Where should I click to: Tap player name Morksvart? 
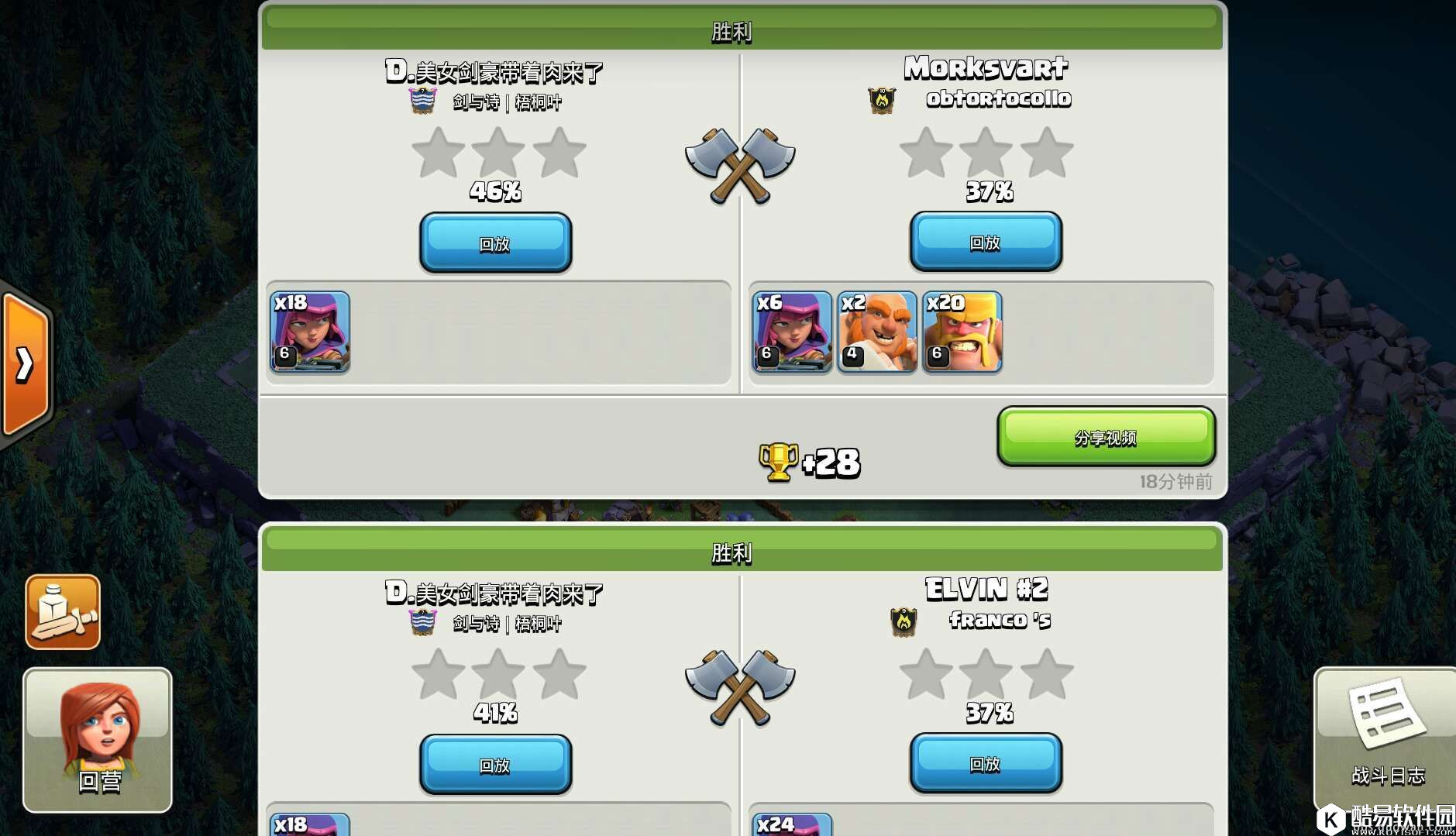tap(986, 68)
